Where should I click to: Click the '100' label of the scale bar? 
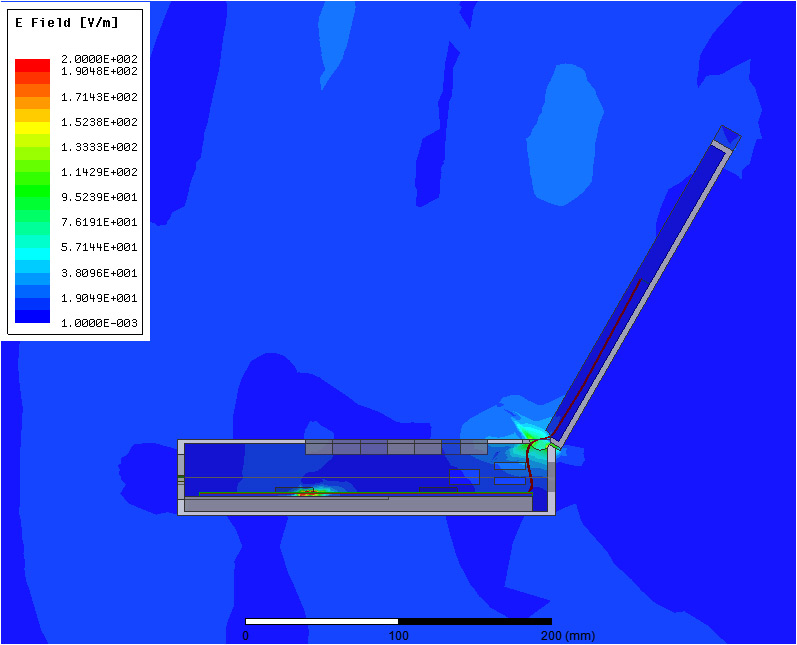coord(398,635)
